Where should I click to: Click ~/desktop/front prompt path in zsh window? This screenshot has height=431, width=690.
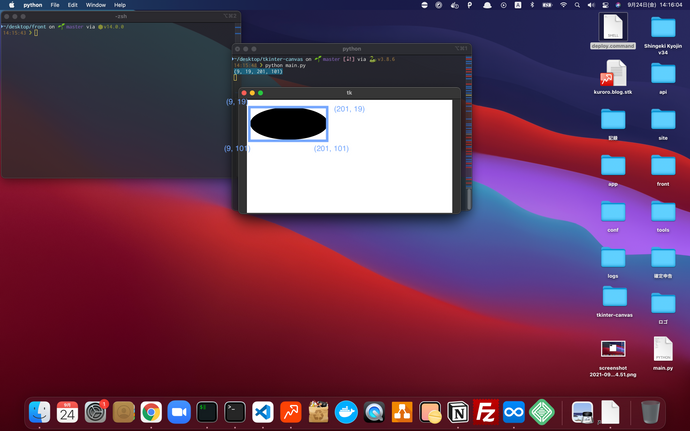26,27
